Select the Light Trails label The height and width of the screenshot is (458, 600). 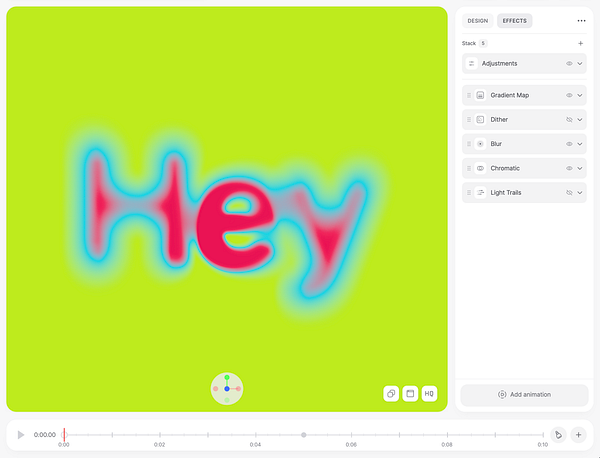(506, 192)
